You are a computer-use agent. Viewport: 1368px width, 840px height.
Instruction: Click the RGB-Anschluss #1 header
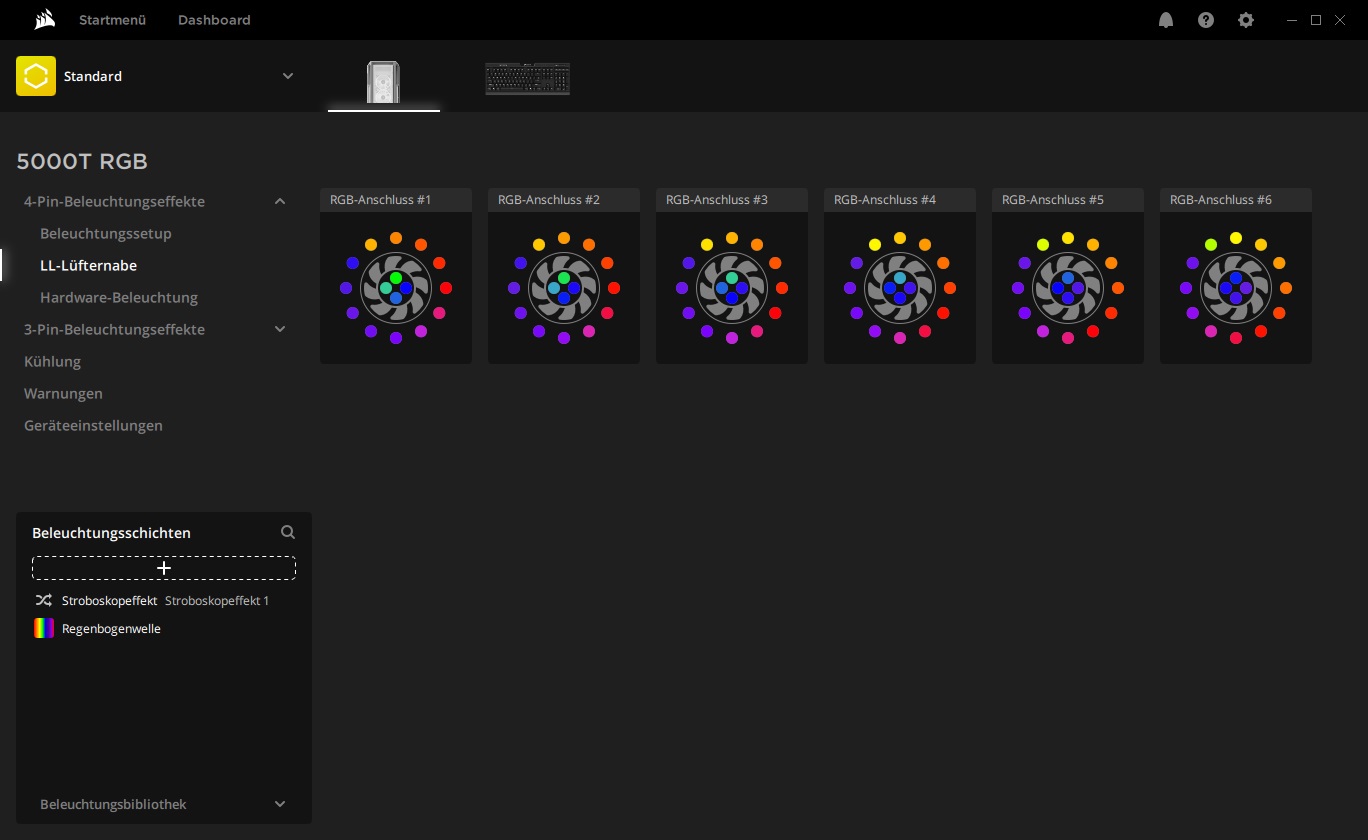pyautogui.click(x=396, y=200)
